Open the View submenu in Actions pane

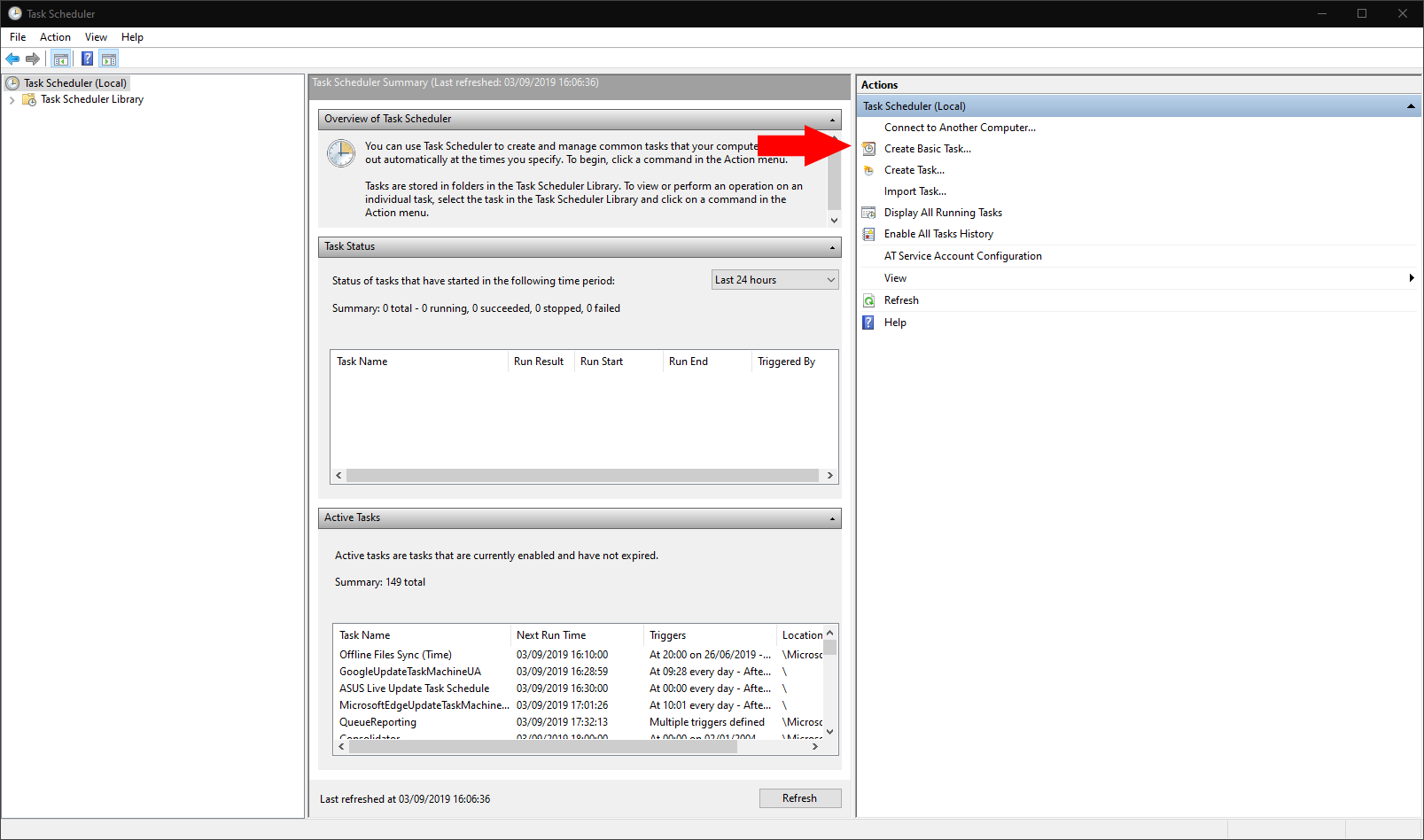coord(896,277)
